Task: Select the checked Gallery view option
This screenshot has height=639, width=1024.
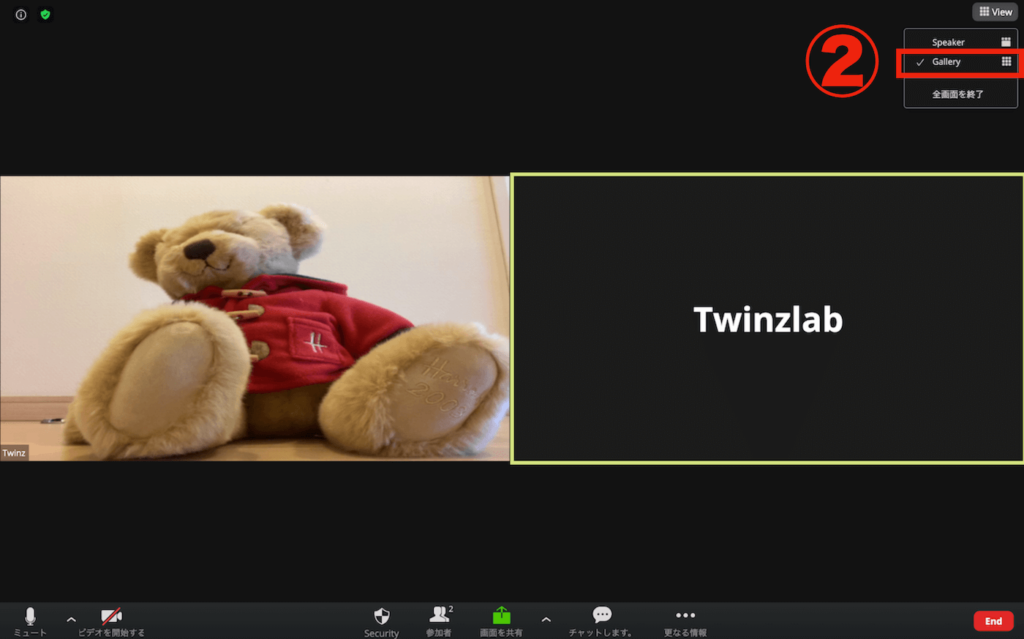Action: click(946, 62)
